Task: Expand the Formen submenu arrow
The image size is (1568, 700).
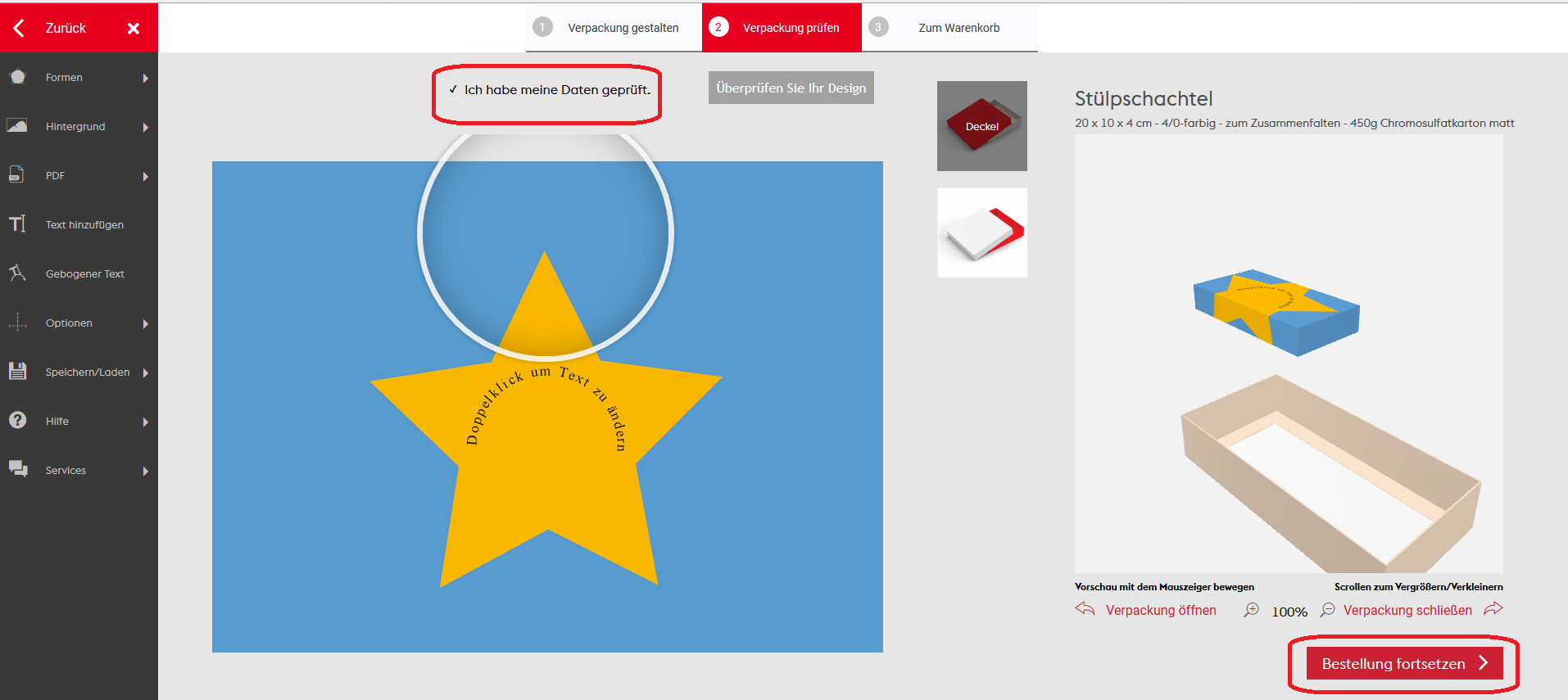Action: [x=145, y=79]
